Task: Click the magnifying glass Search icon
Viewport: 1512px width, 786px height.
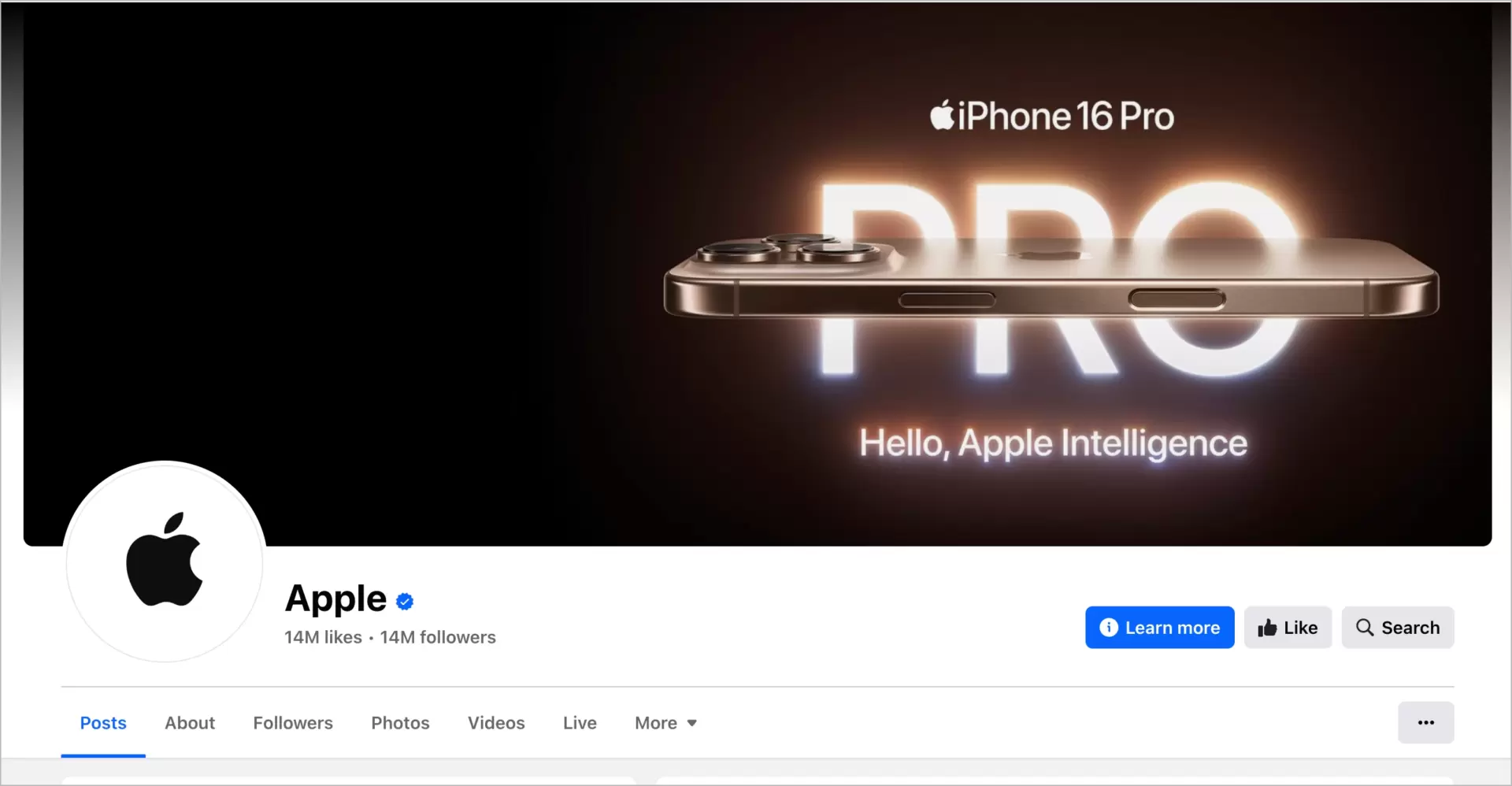Action: click(x=1365, y=628)
